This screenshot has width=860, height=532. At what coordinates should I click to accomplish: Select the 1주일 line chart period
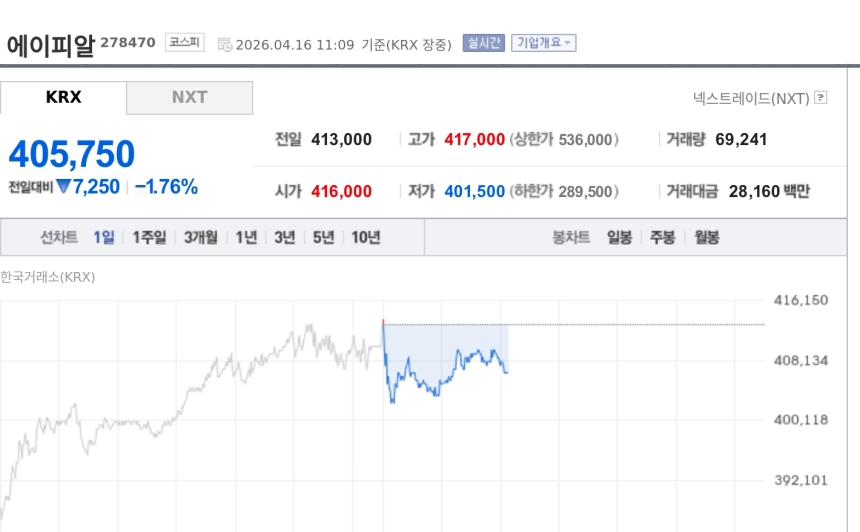[149, 237]
